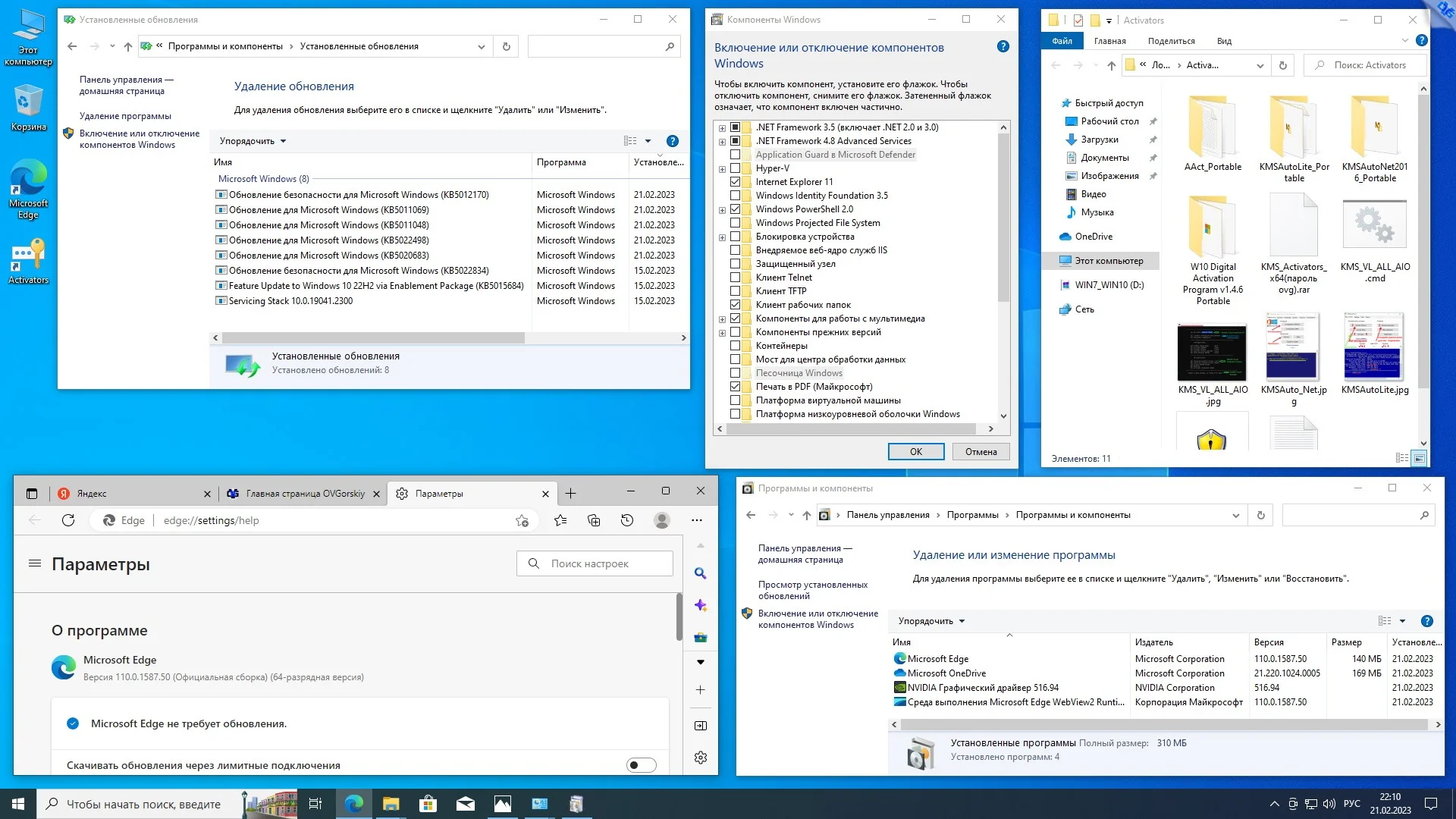Toggle download updates over metered connections

pyautogui.click(x=641, y=765)
